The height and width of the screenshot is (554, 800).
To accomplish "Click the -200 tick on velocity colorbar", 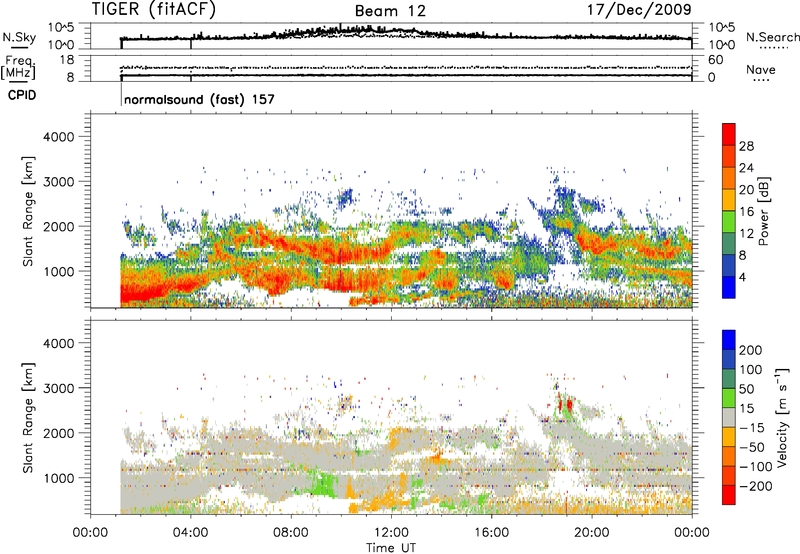I will (x=756, y=486).
